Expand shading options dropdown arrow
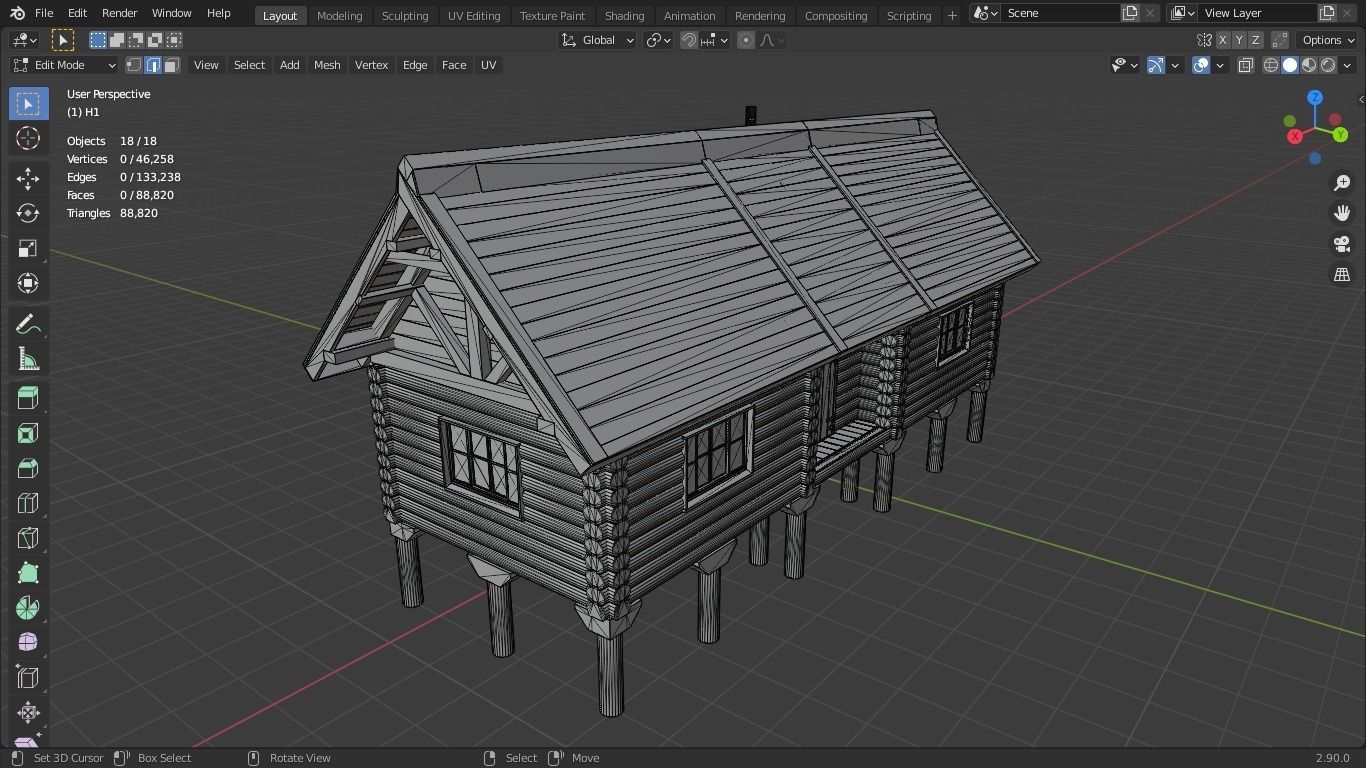This screenshot has width=1366, height=768. click(x=1347, y=65)
